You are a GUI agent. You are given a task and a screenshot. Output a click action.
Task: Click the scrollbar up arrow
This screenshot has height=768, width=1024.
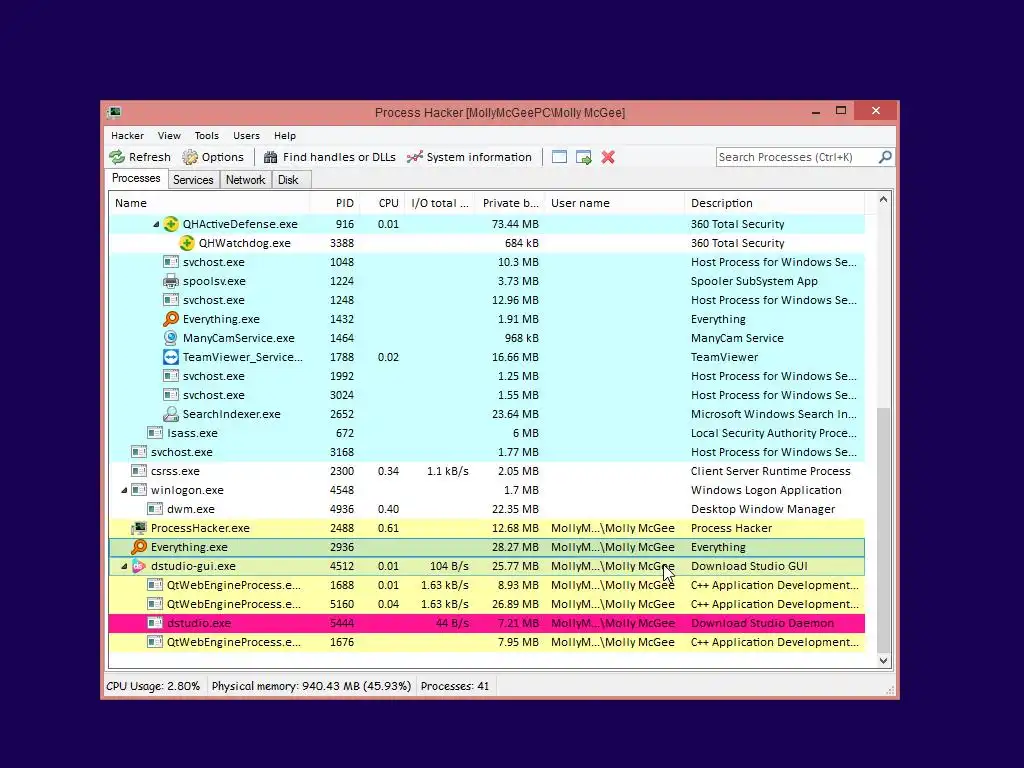(x=883, y=200)
